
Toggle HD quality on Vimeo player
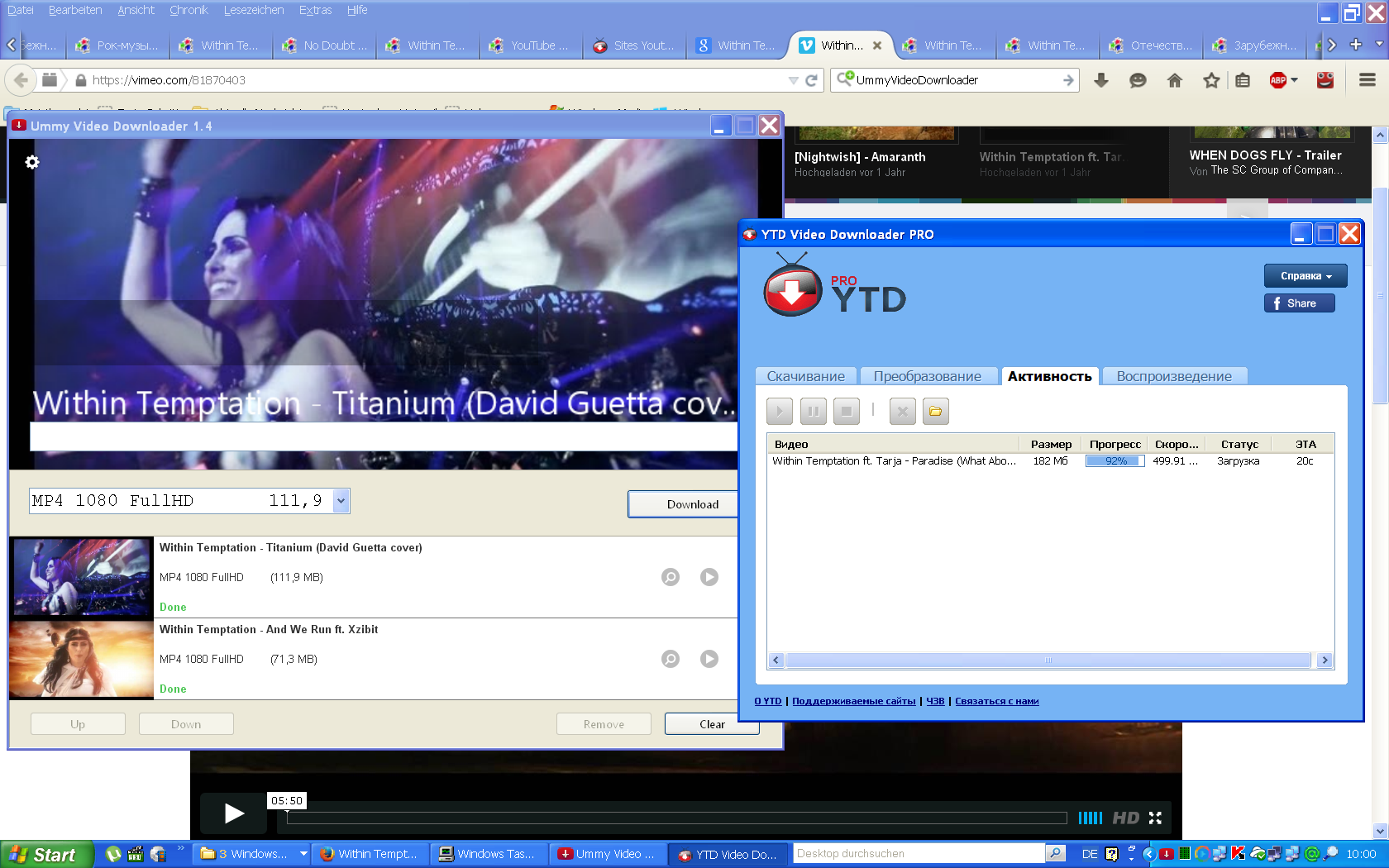[x=1125, y=818]
